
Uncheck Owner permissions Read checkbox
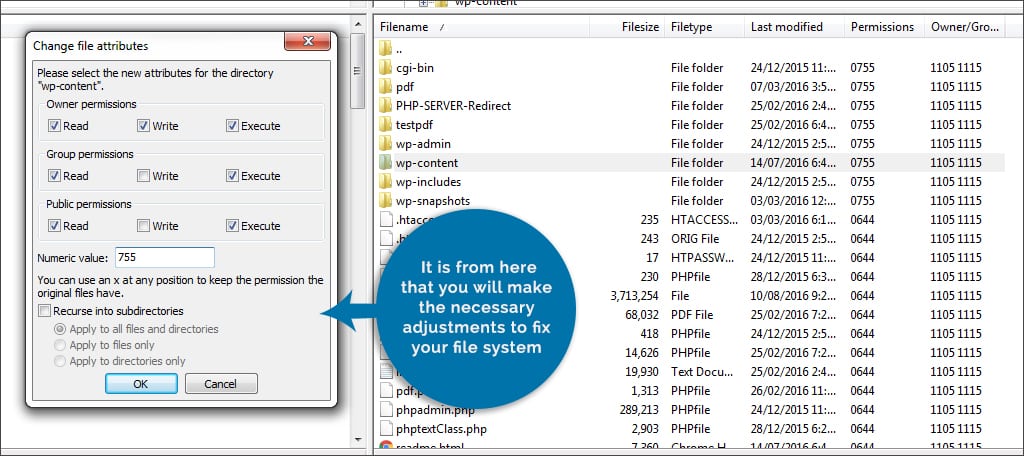(54, 125)
